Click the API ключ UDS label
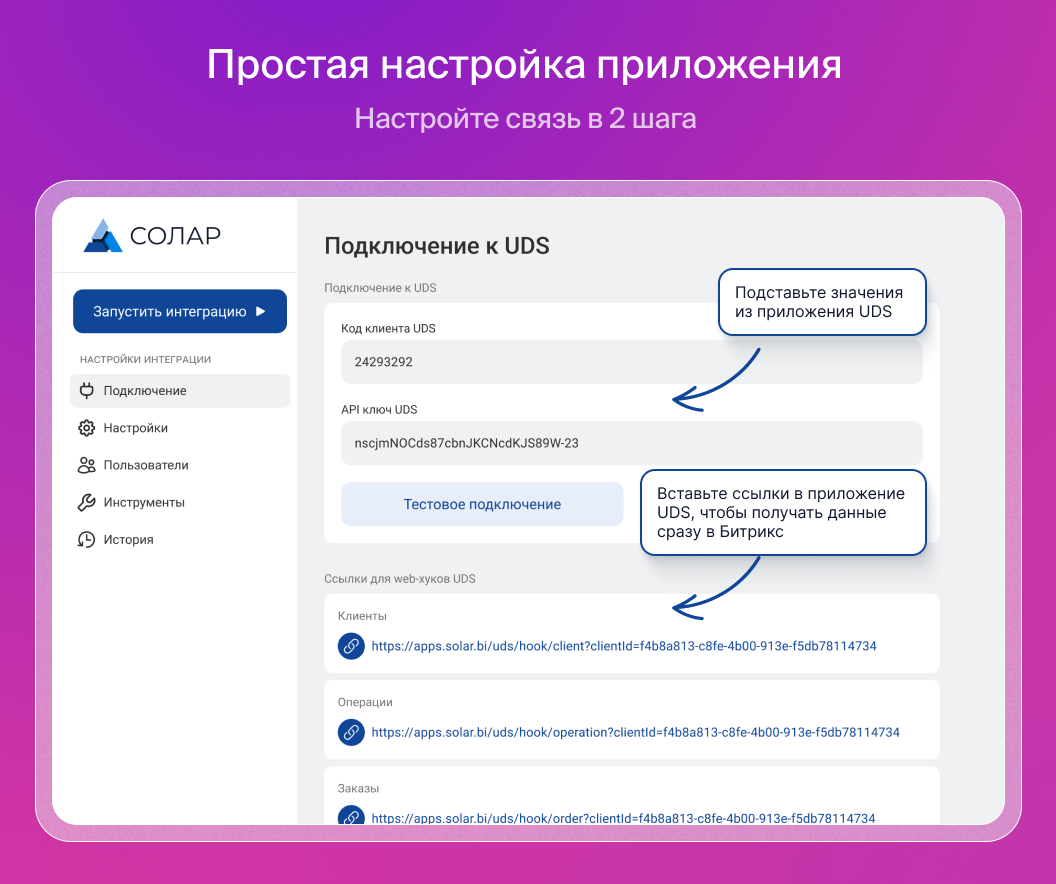This screenshot has height=884, width=1056. (379, 409)
